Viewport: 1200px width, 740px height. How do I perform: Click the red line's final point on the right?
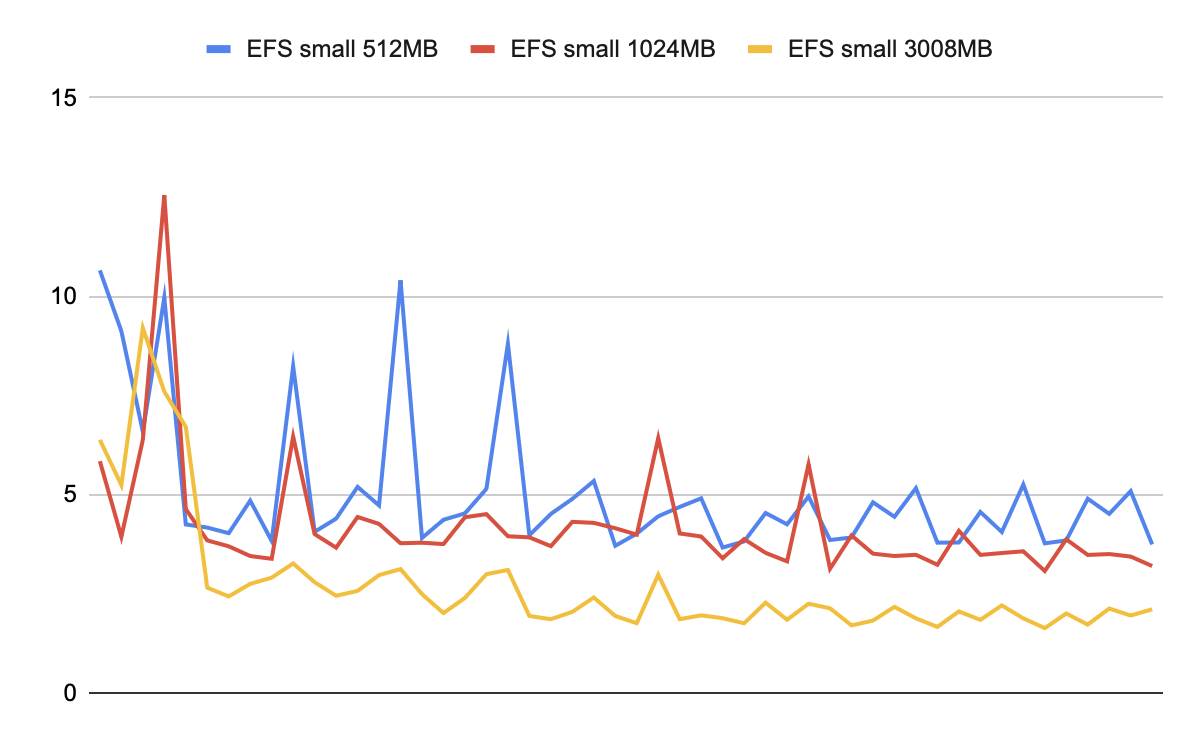[1152, 566]
